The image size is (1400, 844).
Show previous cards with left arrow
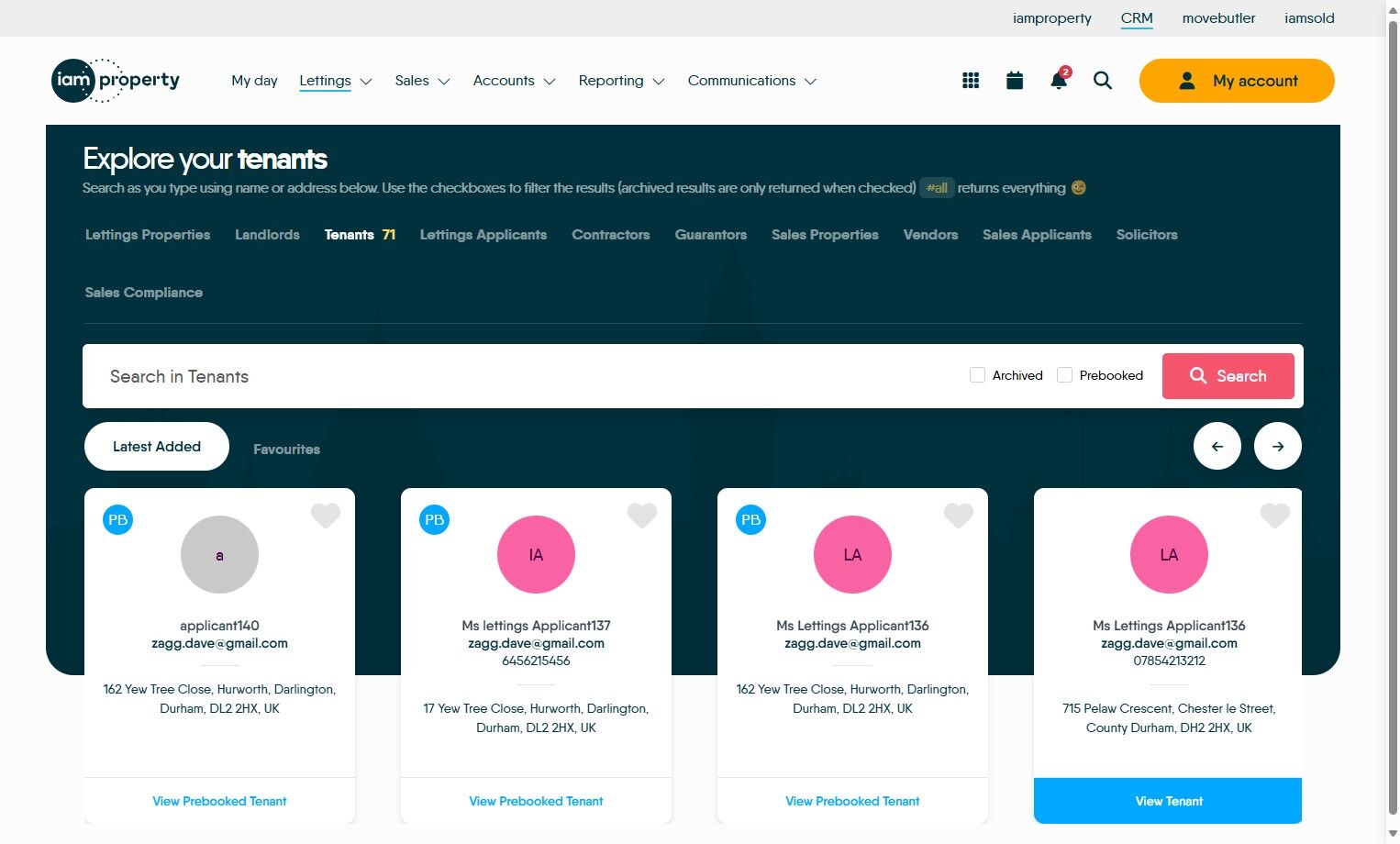[x=1217, y=447]
